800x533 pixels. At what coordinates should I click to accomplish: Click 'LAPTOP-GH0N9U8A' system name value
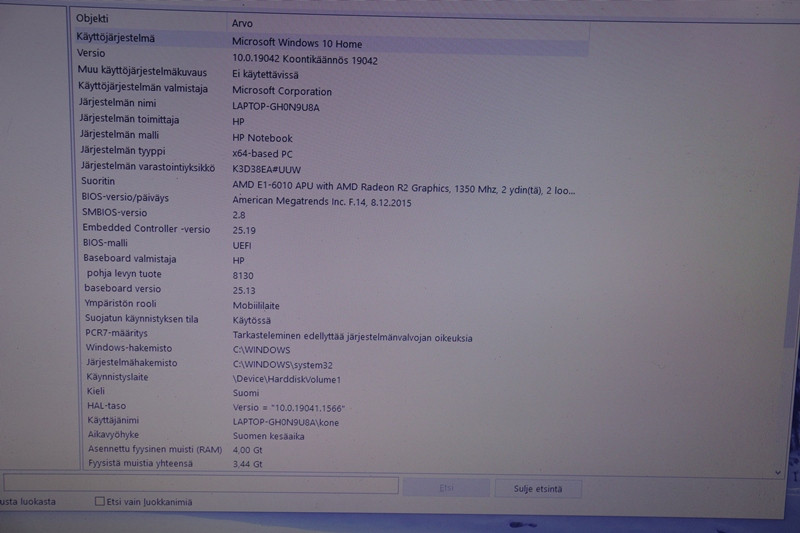click(276, 107)
